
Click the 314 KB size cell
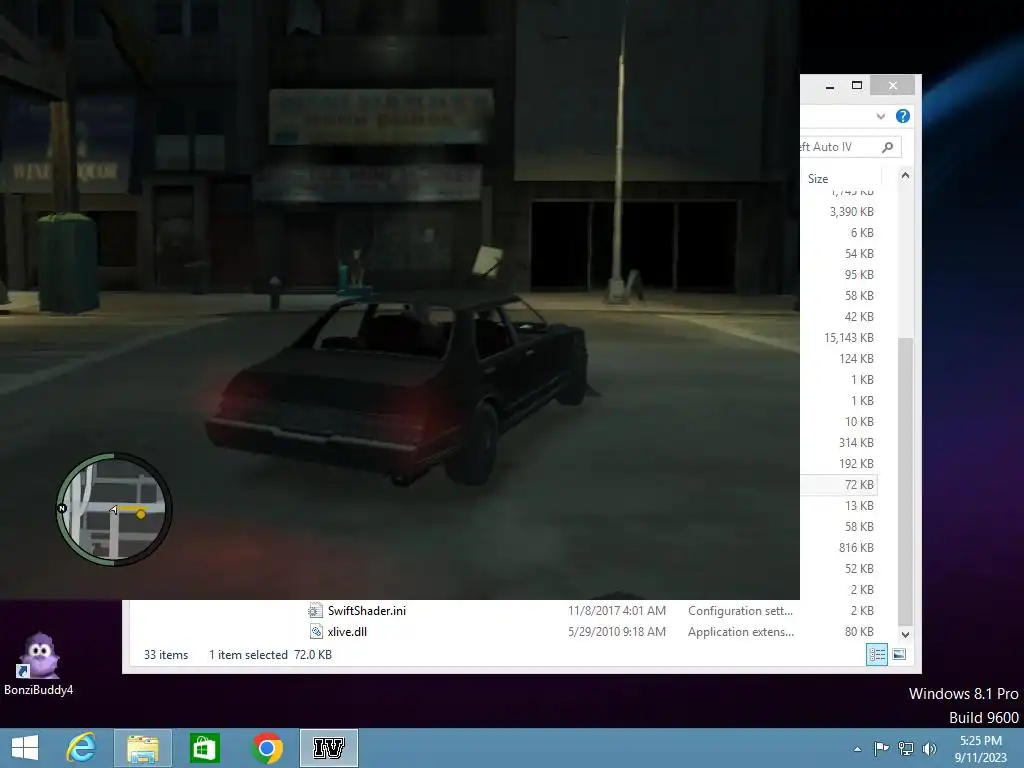[856, 443]
